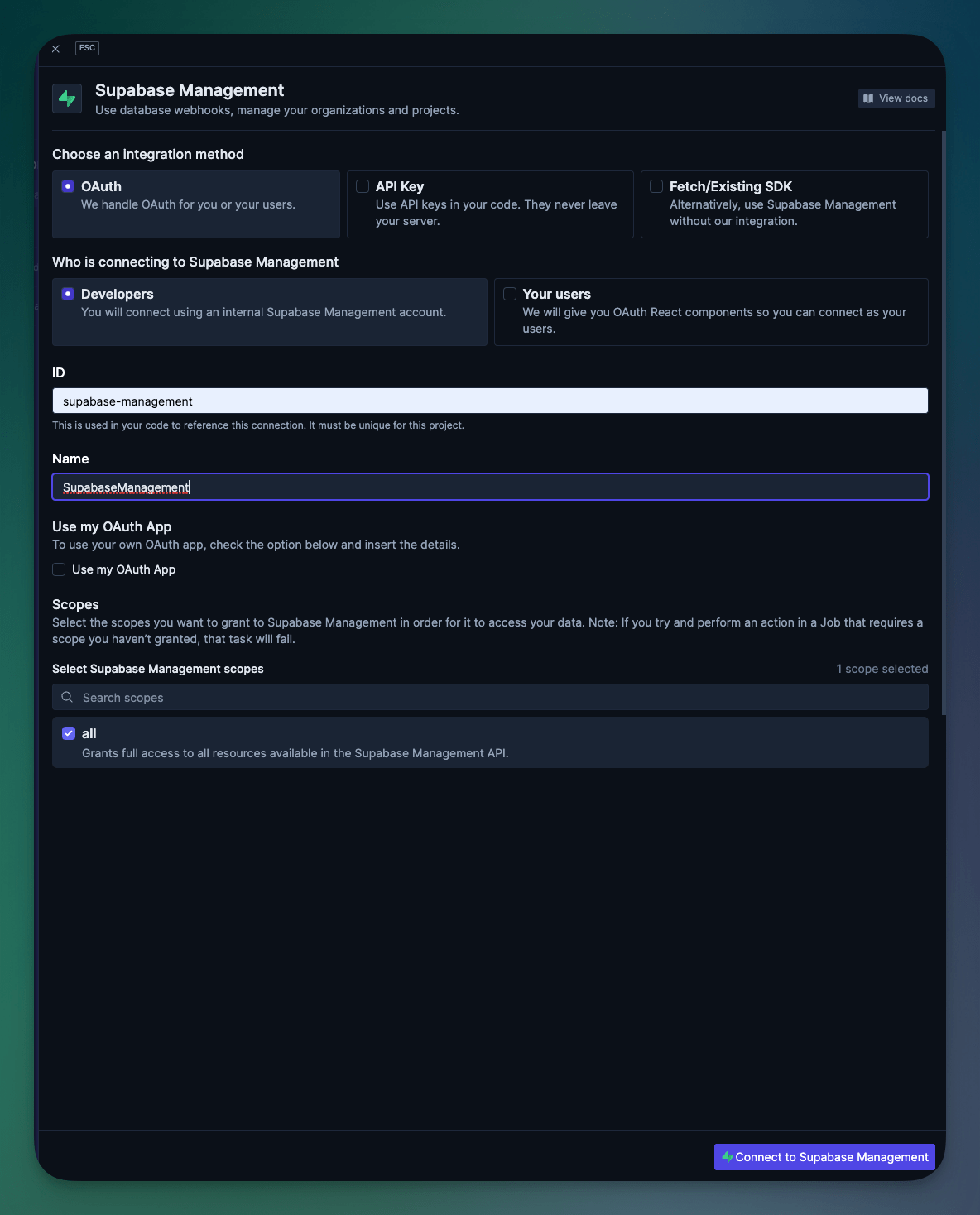Click the 'Grants full access to all resources' description
This screenshot has width=980, height=1215.
click(x=295, y=753)
